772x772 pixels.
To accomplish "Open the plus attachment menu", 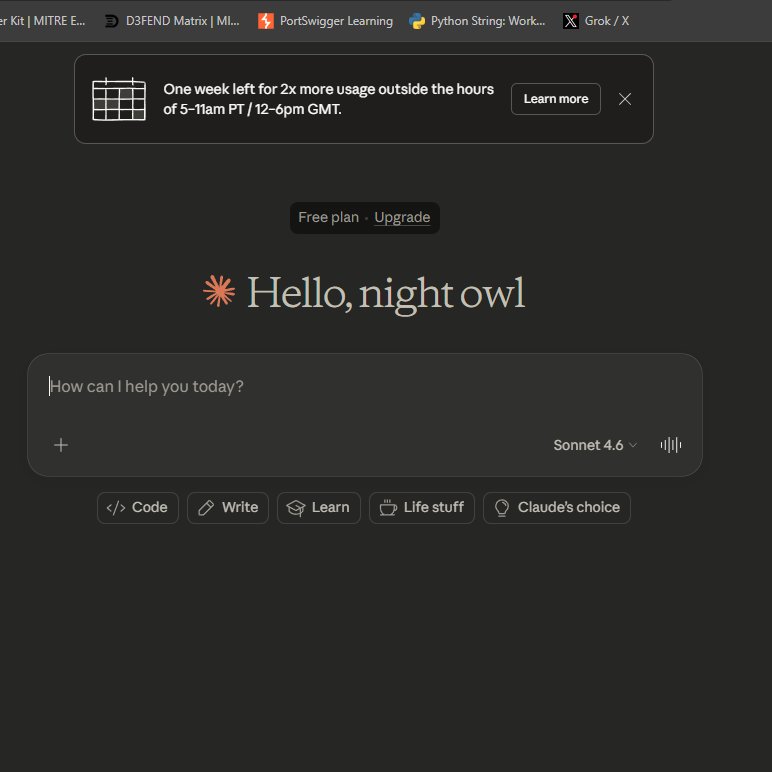I will coord(61,445).
